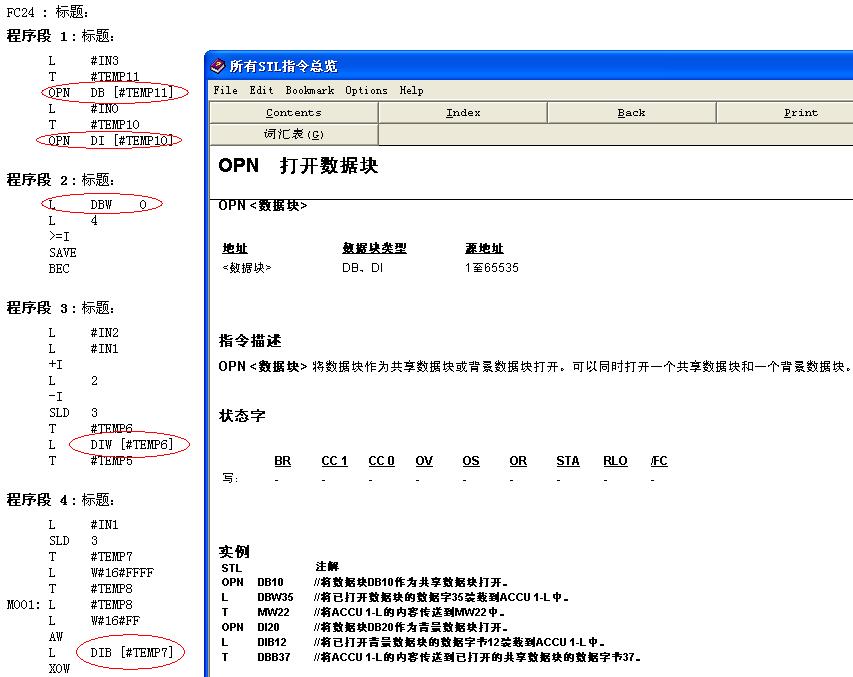Screen dimensions: 853x677
Task: Select the 'L DBW 0' code line
Action: 98,205
